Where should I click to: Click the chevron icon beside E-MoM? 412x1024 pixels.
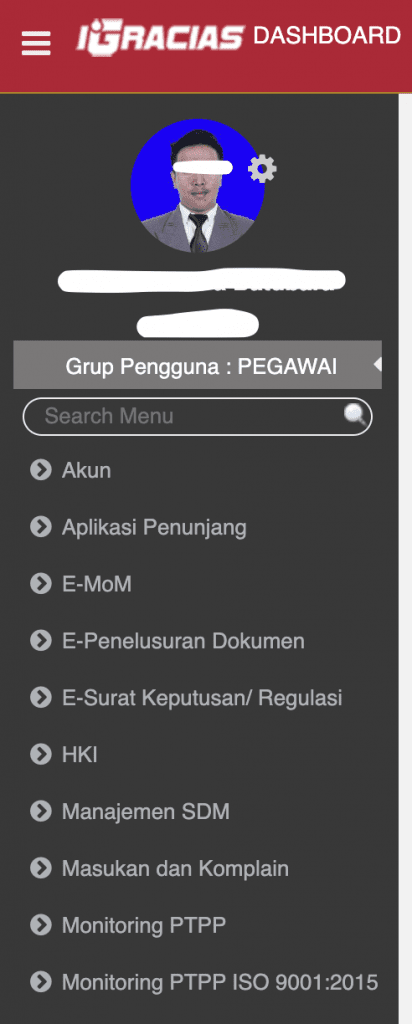(40, 584)
